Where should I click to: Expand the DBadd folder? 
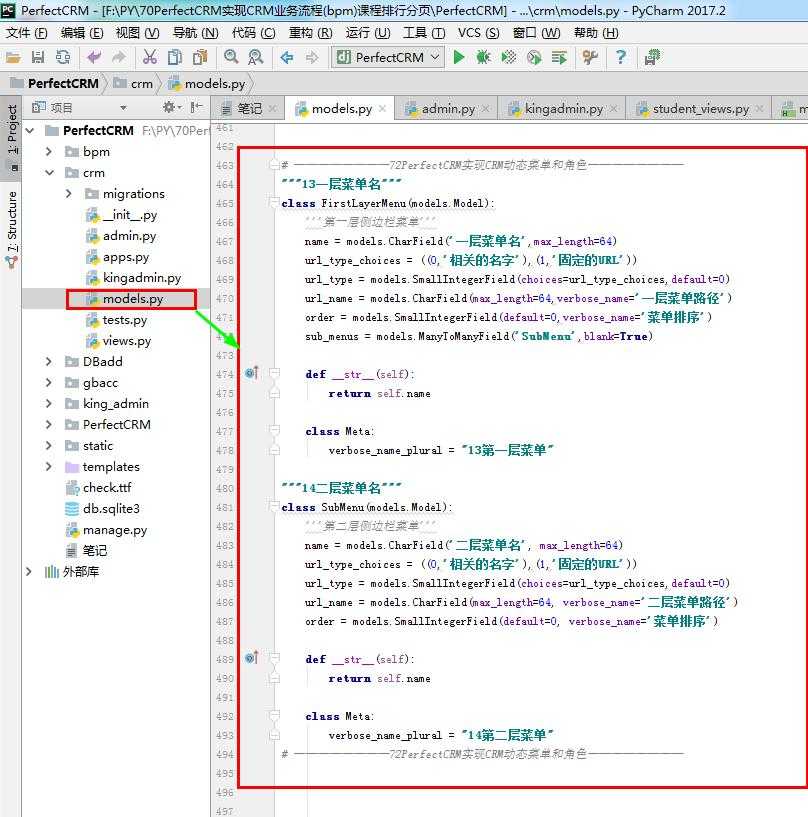[x=48, y=362]
